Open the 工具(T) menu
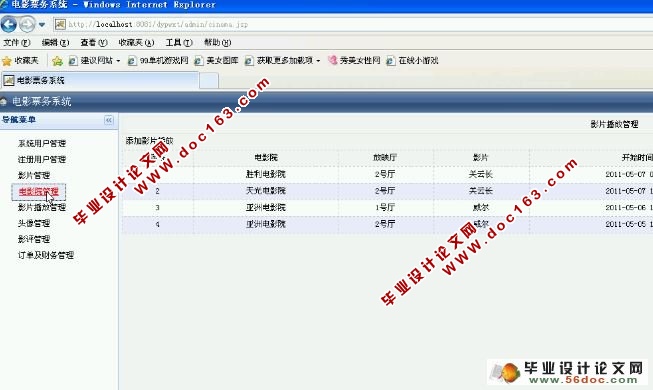The height and width of the screenshot is (390, 653). pos(179,42)
